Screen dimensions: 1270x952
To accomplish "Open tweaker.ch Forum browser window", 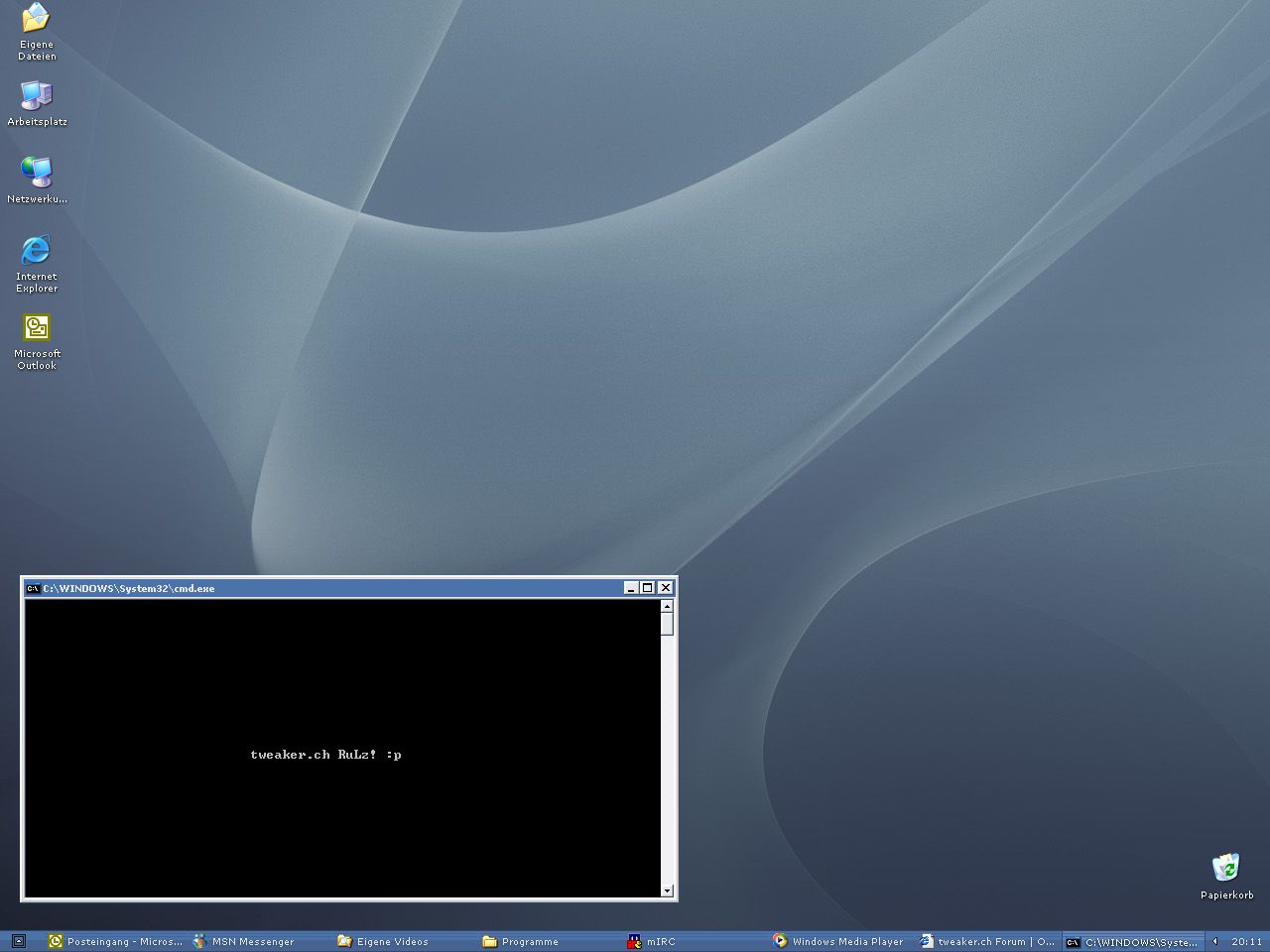I will click(x=987, y=941).
